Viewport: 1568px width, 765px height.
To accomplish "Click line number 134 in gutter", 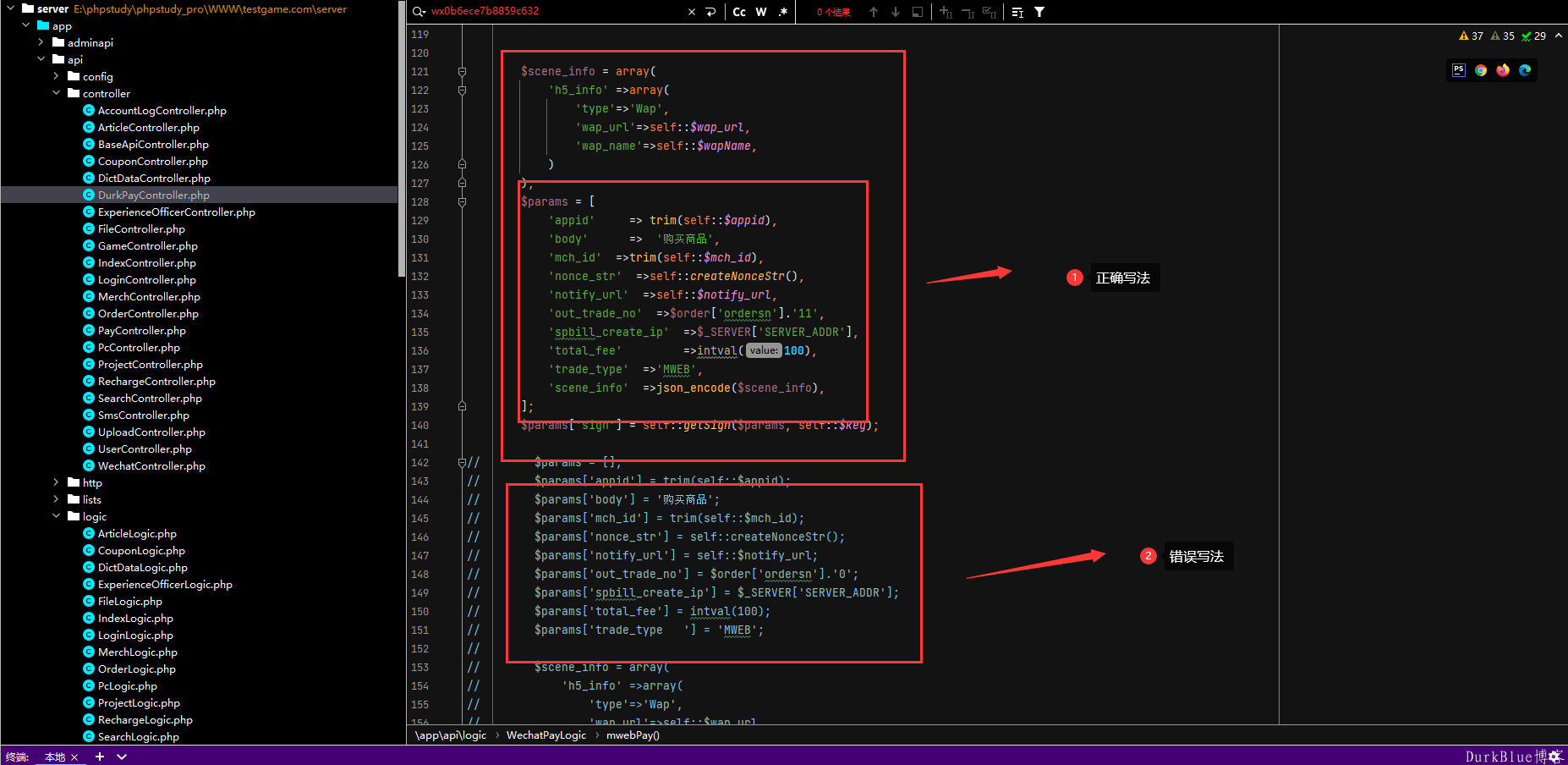I will coord(419,313).
